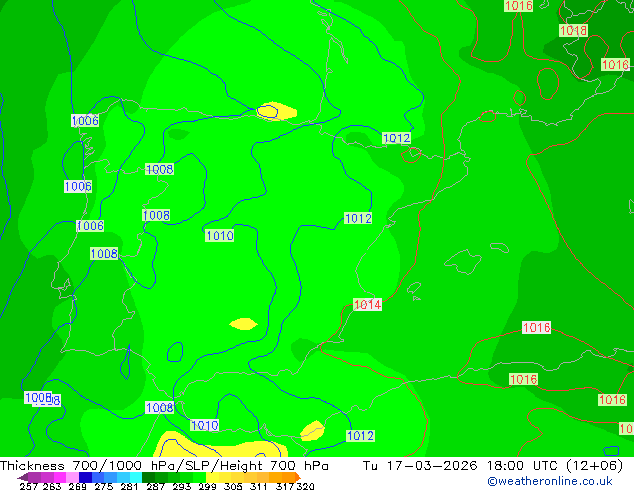Click the legend value 311

pyautogui.click(x=259, y=486)
